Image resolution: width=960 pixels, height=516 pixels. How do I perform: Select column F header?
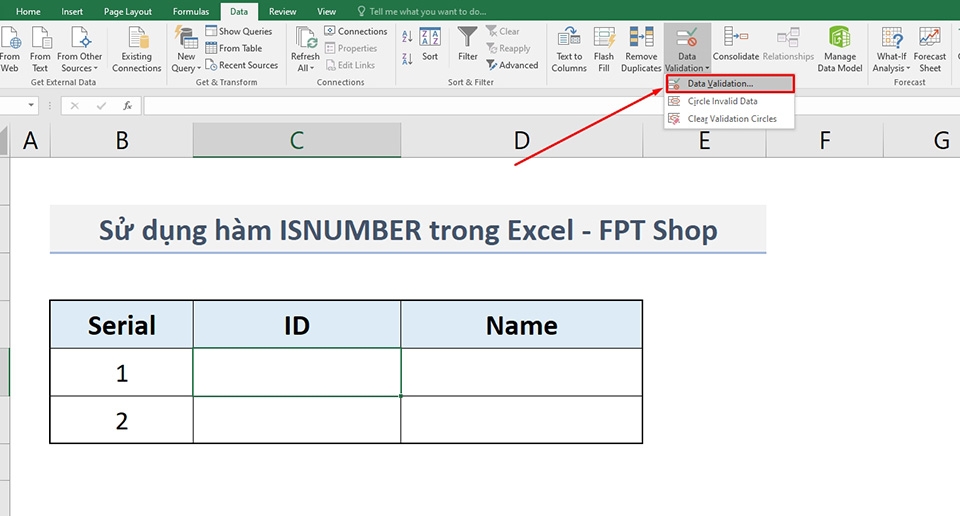click(825, 140)
